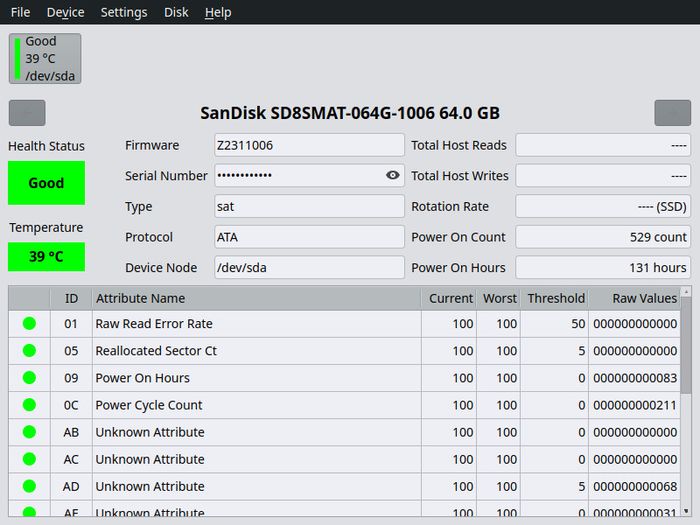
Task: Click the scrollbar up arrow
Action: coord(686,292)
